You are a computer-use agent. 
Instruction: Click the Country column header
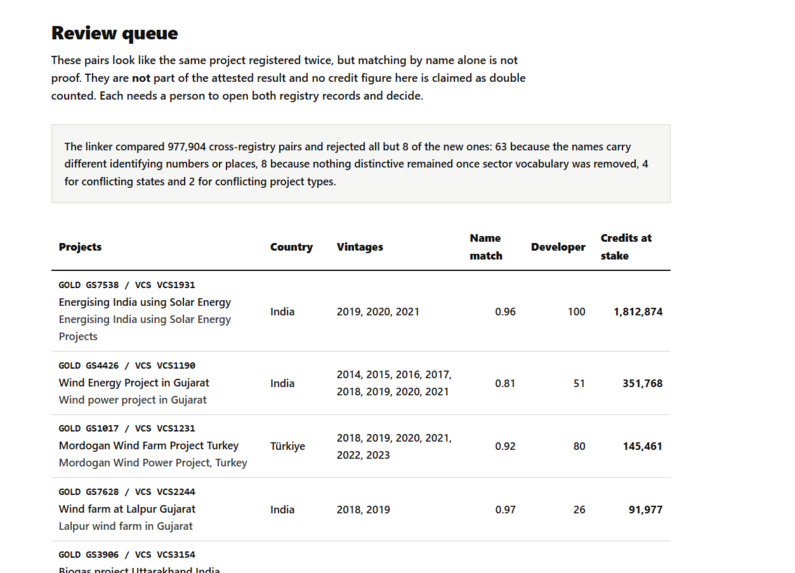pyautogui.click(x=292, y=247)
